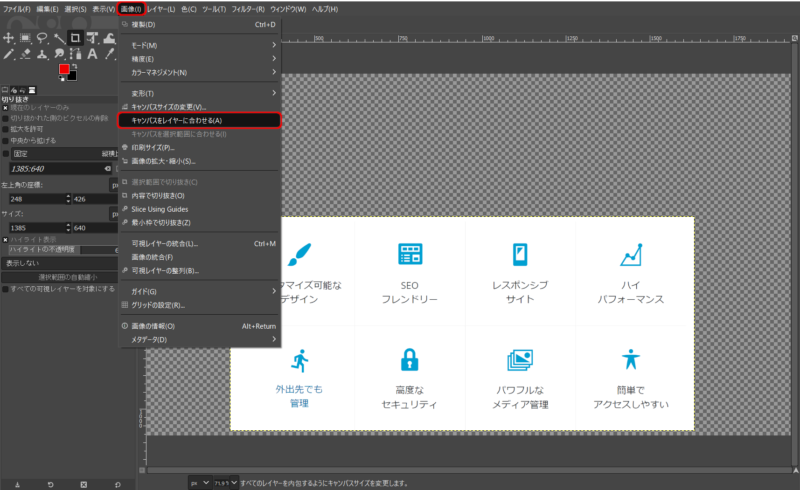Screen dimensions: 800x490
Task: Select the Move tool in toolbox
Action: (x=9, y=38)
